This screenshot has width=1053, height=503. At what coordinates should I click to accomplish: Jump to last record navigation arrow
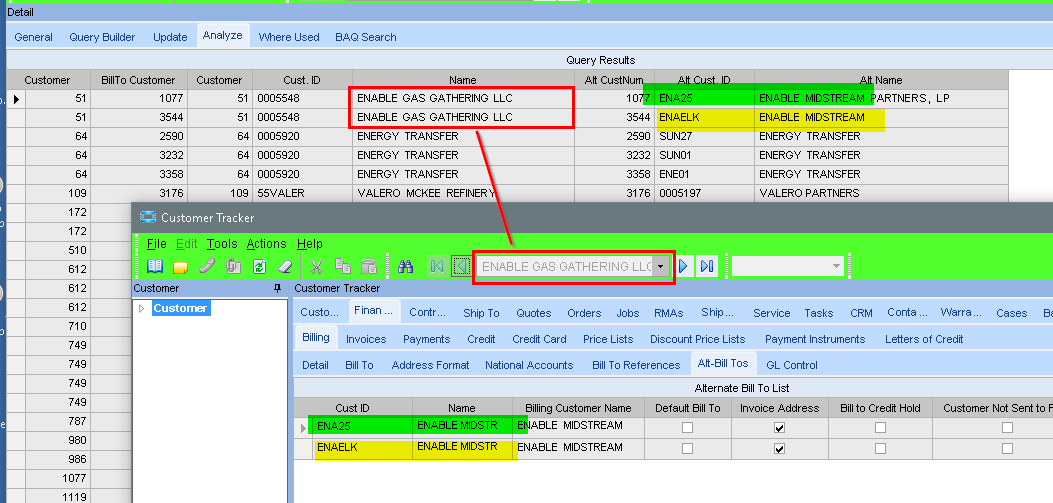(706, 267)
